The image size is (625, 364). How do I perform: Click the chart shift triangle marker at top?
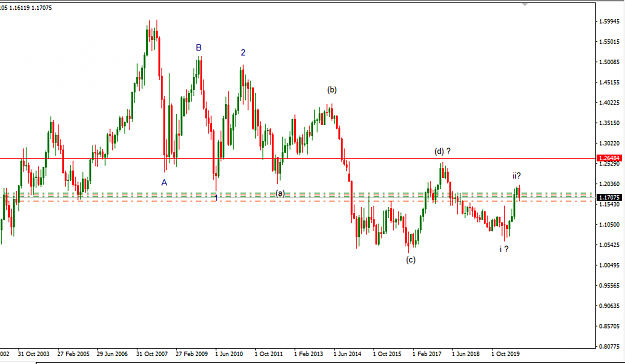click(x=525, y=4)
